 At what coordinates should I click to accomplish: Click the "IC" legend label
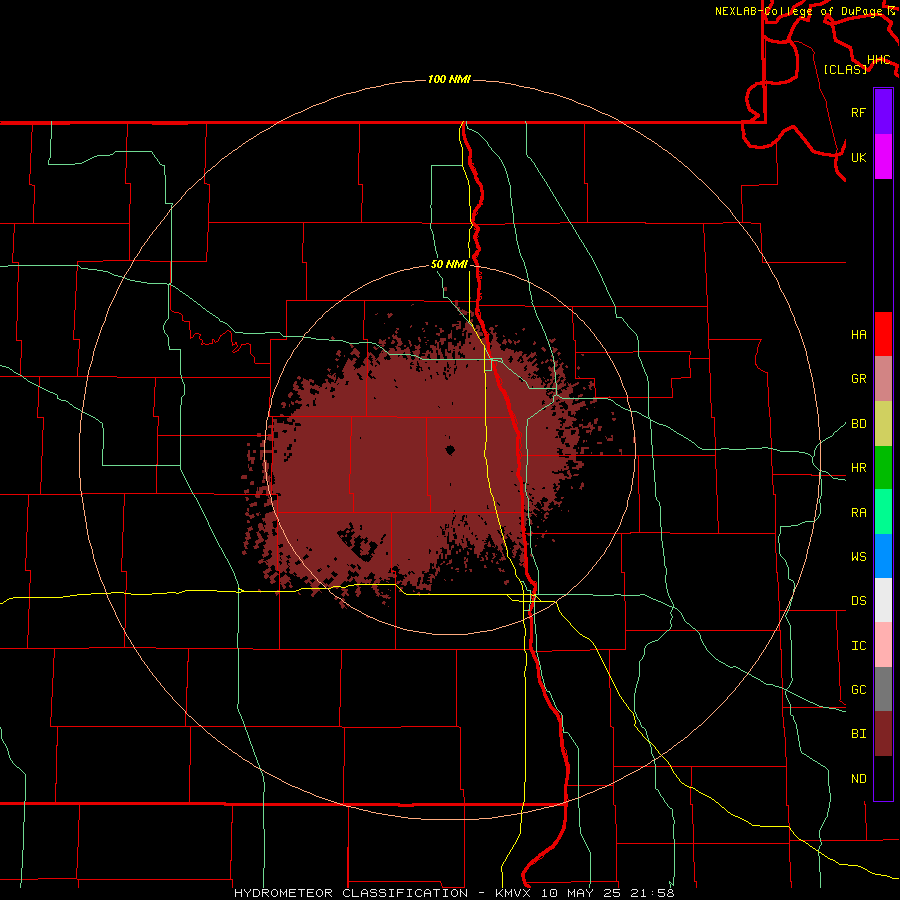[858, 646]
